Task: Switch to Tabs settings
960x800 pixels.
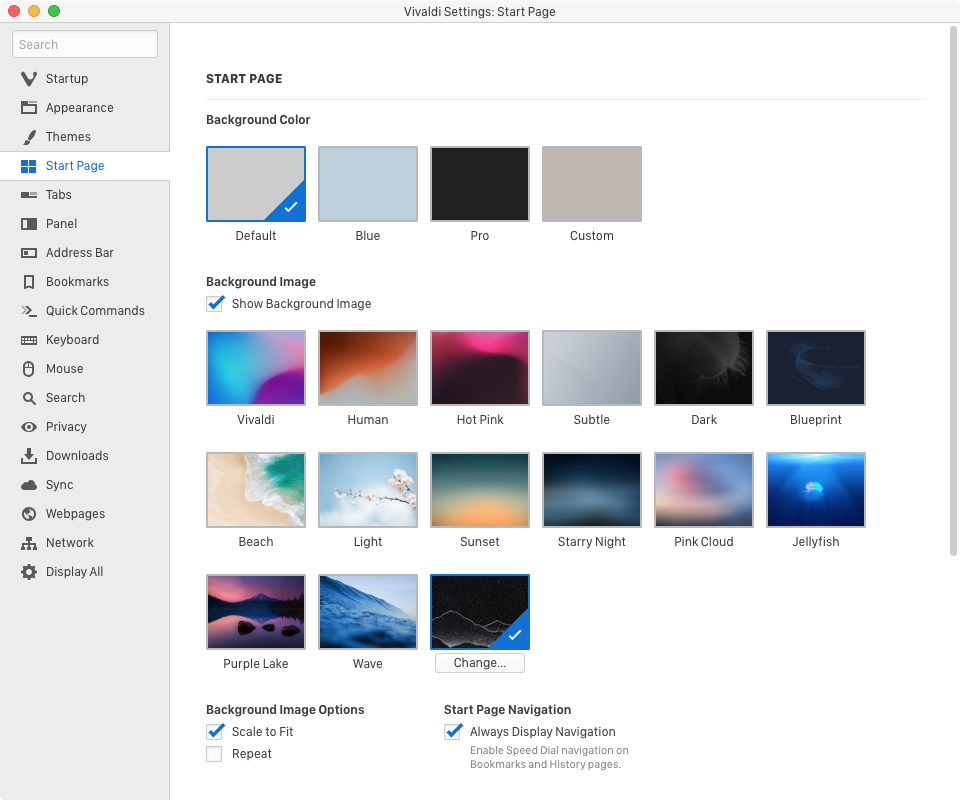Action: pyautogui.click(x=85, y=195)
